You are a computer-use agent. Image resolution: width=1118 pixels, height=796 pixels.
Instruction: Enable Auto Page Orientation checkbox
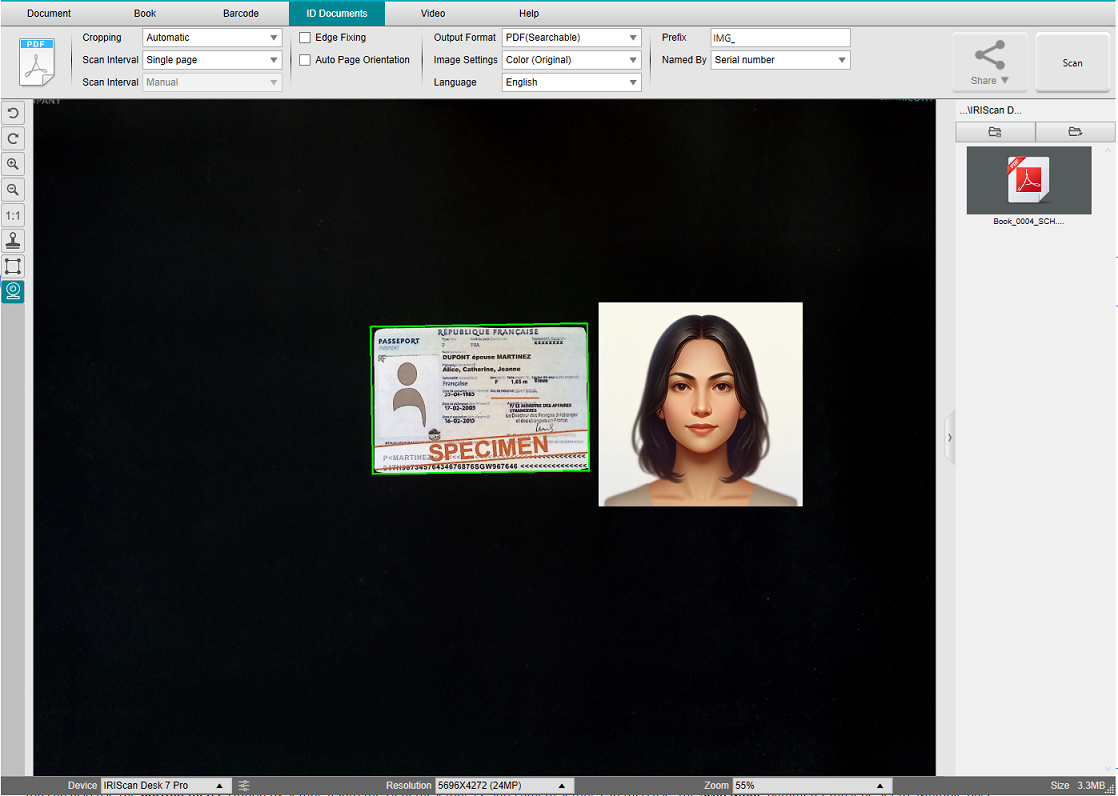305,60
